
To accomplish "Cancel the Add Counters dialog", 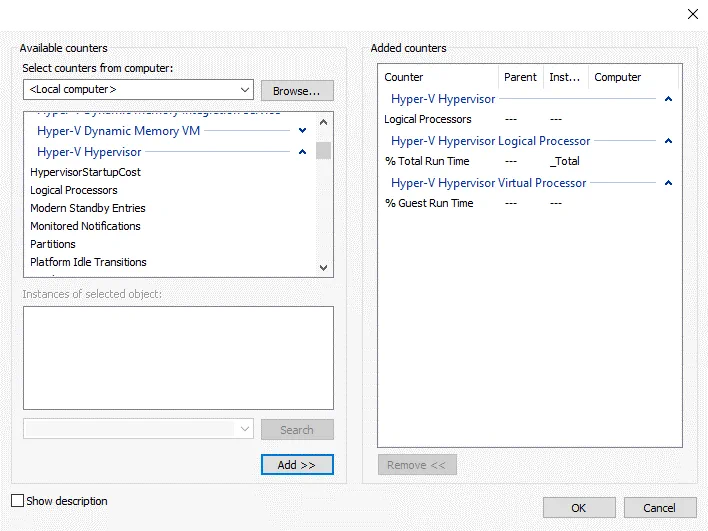I will click(660, 508).
